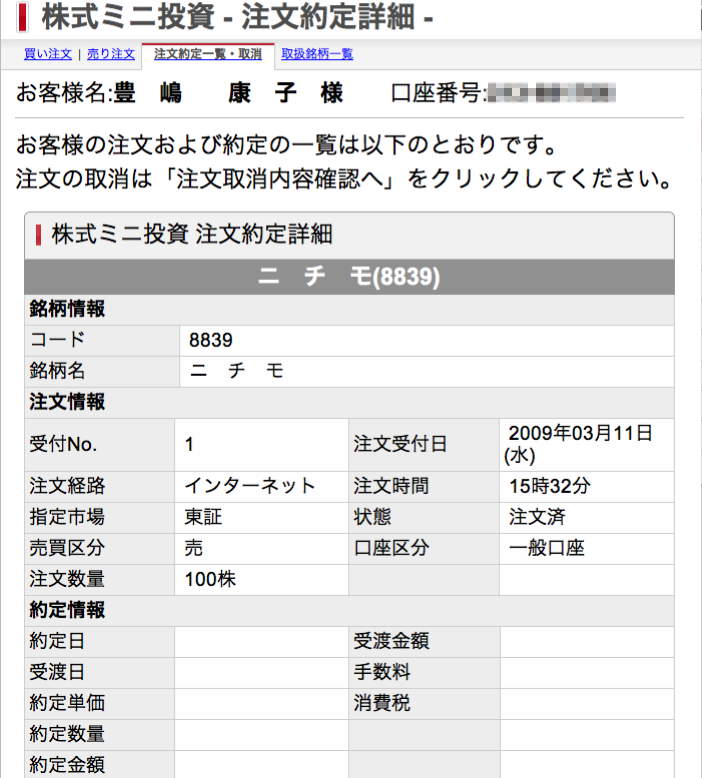This screenshot has height=778, width=702.
Task: Click the time value 15時32分
Action: pyautogui.click(x=550, y=486)
